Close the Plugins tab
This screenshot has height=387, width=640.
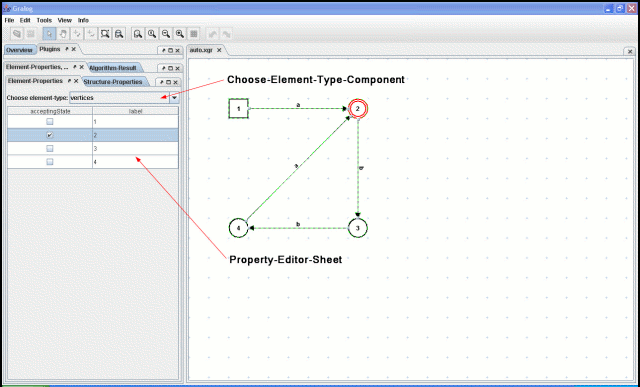pyautogui.click(x=74, y=49)
